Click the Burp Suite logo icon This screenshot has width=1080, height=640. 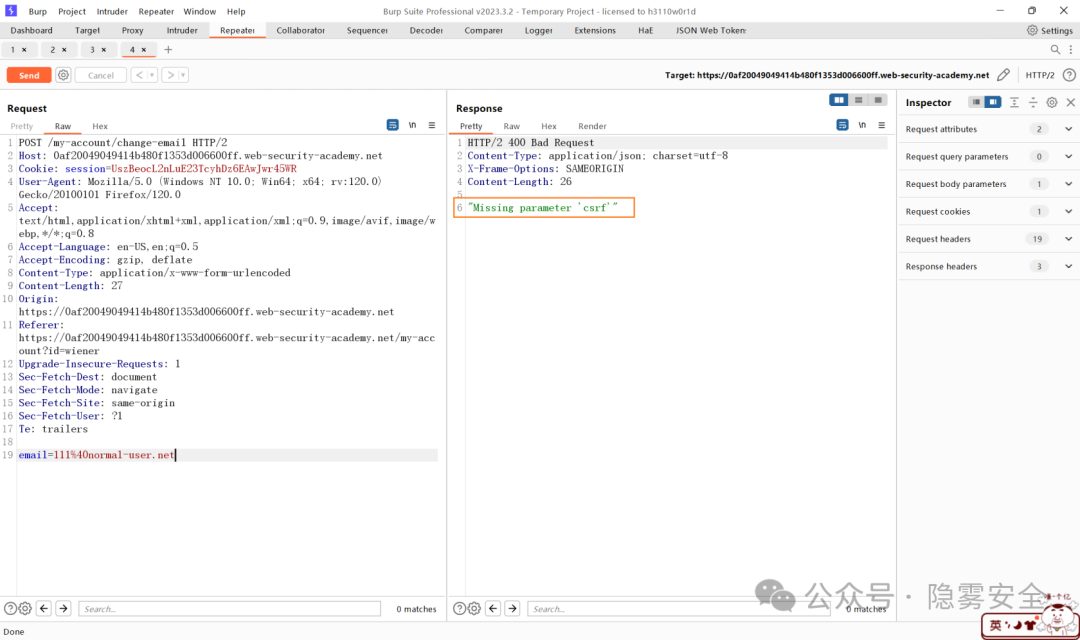tap(11, 11)
